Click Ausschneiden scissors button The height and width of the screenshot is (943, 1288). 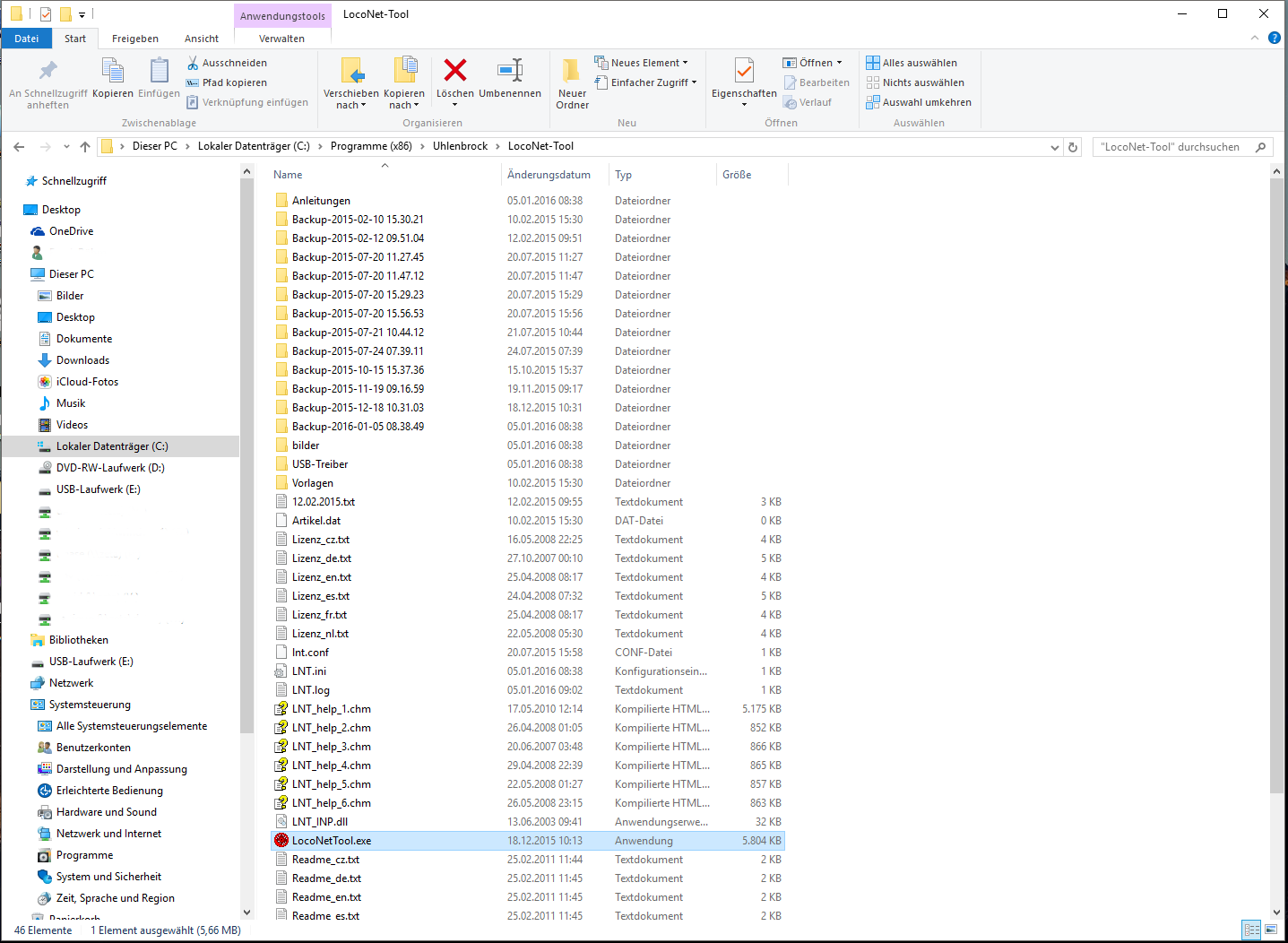tap(227, 63)
